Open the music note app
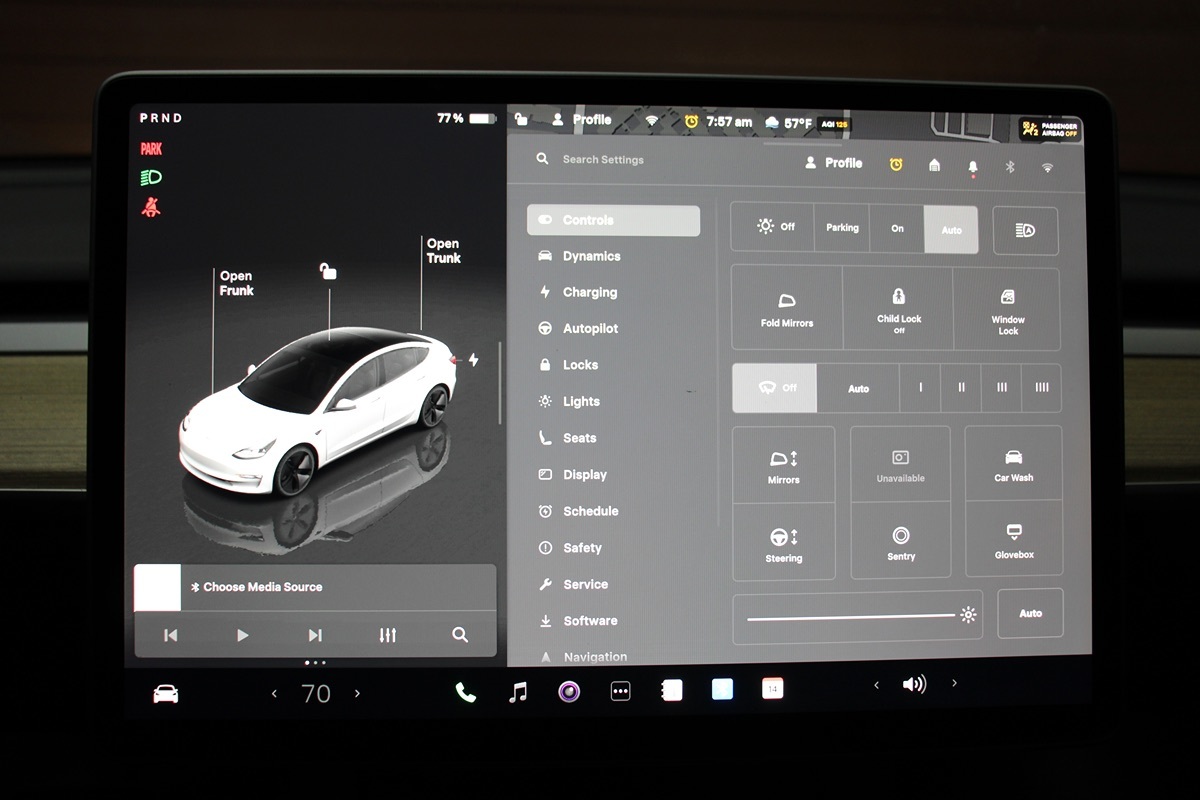Viewport: 1200px width, 800px height. 518,691
